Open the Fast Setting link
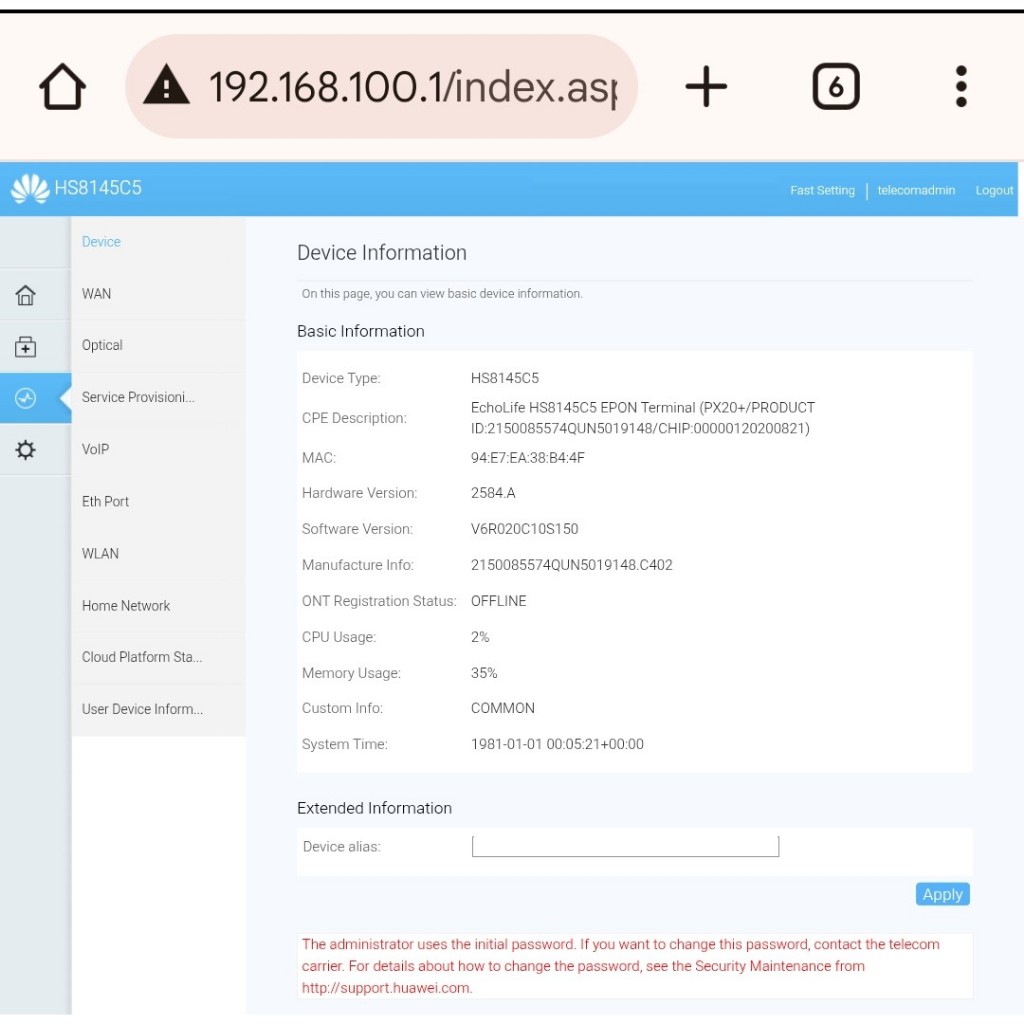Viewport: 1024px width, 1024px height. coord(822,191)
